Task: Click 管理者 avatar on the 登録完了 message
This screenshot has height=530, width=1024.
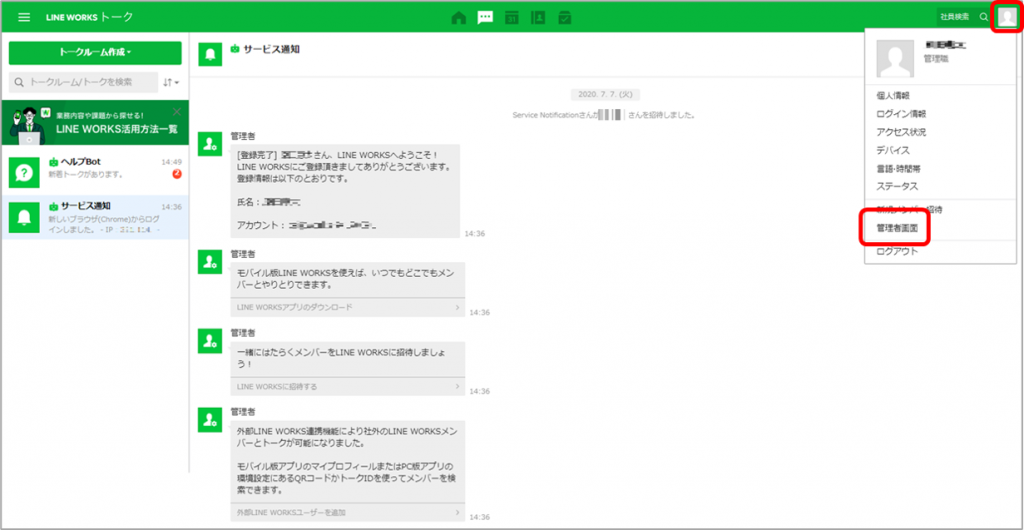Action: point(210,143)
